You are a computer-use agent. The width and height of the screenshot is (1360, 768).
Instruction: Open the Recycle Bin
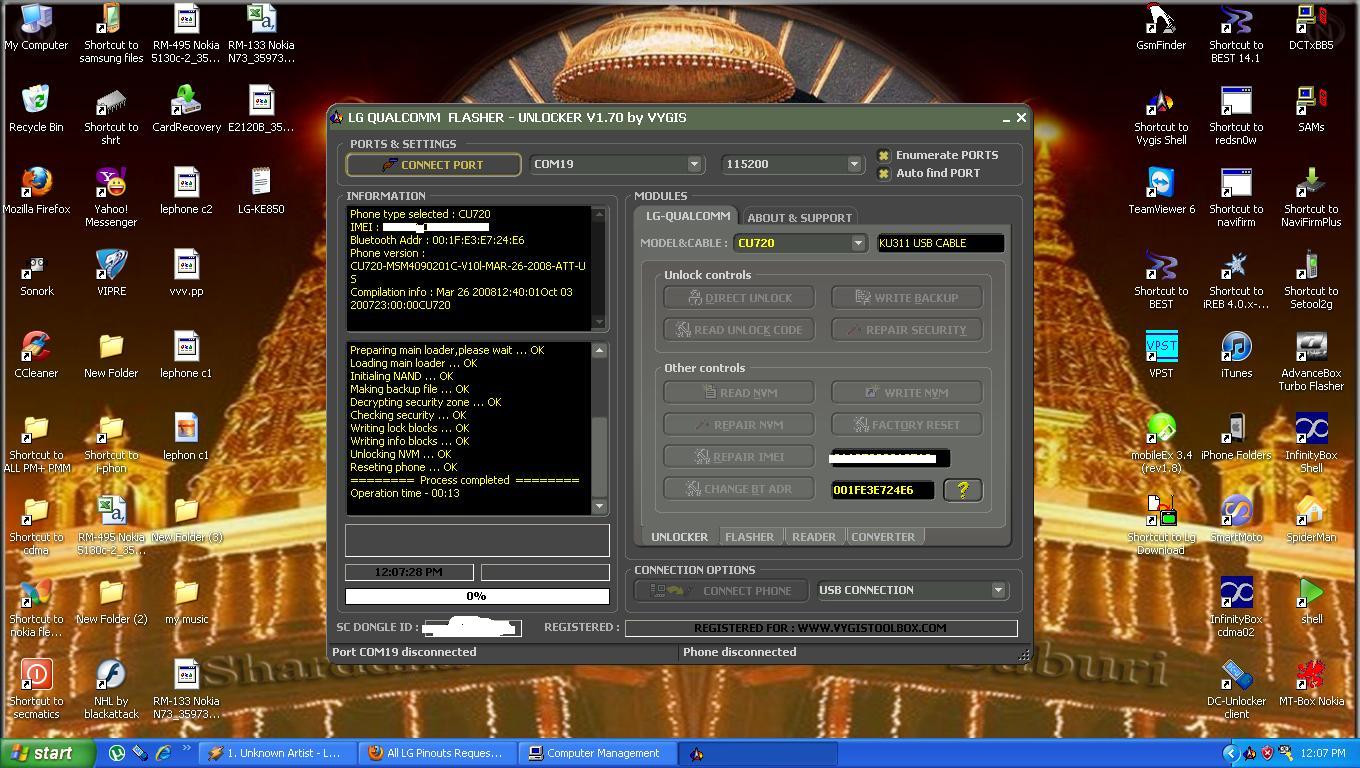click(x=36, y=109)
